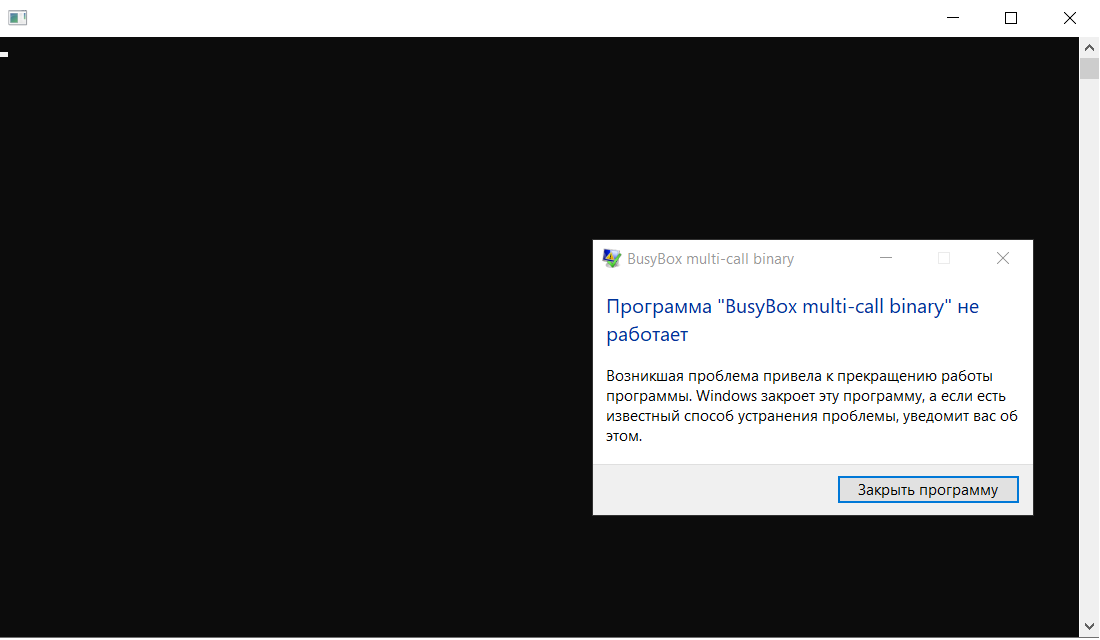Close the console window
This screenshot has width=1100, height=640.
[x=1070, y=18]
